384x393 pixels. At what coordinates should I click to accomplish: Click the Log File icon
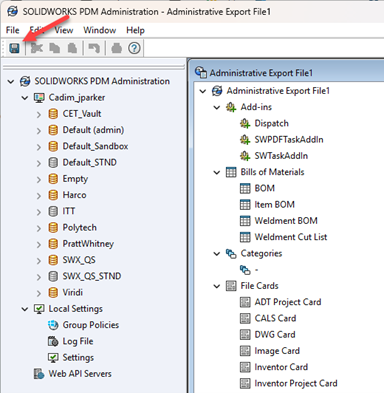point(53,341)
